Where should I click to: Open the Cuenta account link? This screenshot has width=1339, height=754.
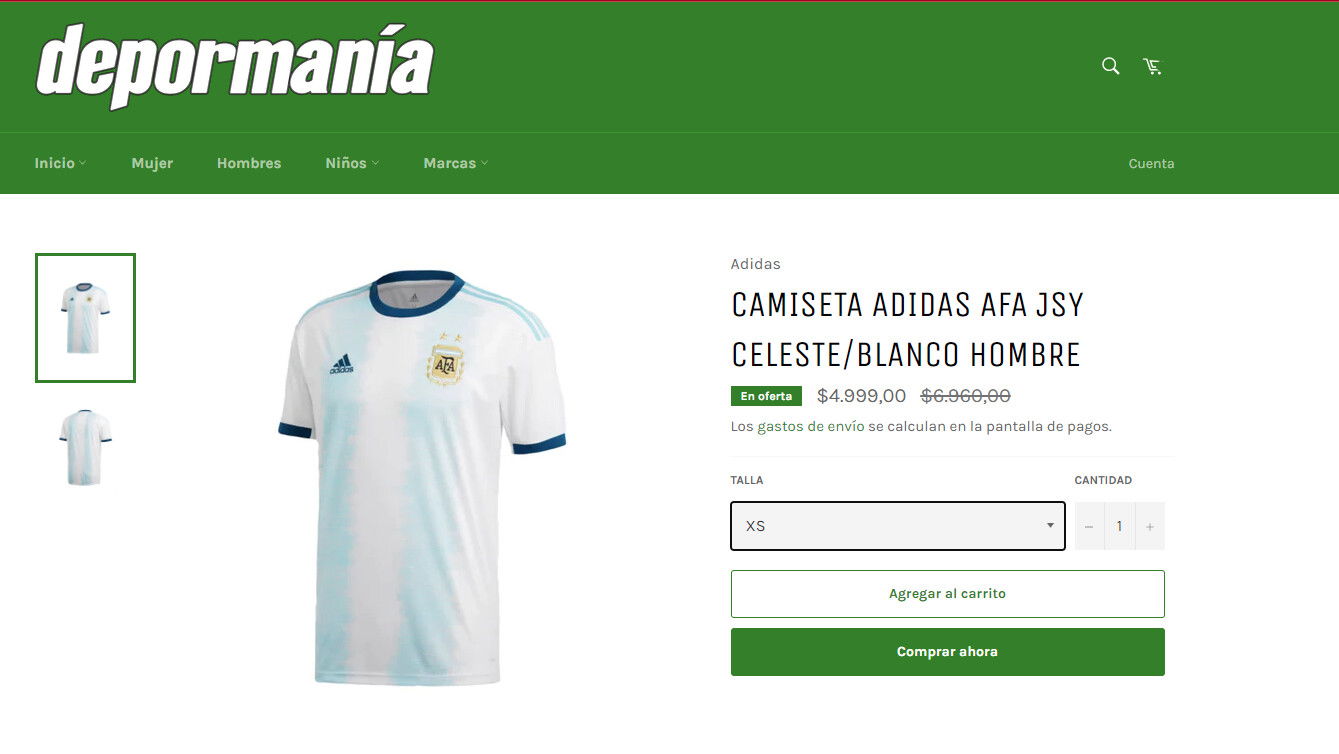[x=1151, y=163]
